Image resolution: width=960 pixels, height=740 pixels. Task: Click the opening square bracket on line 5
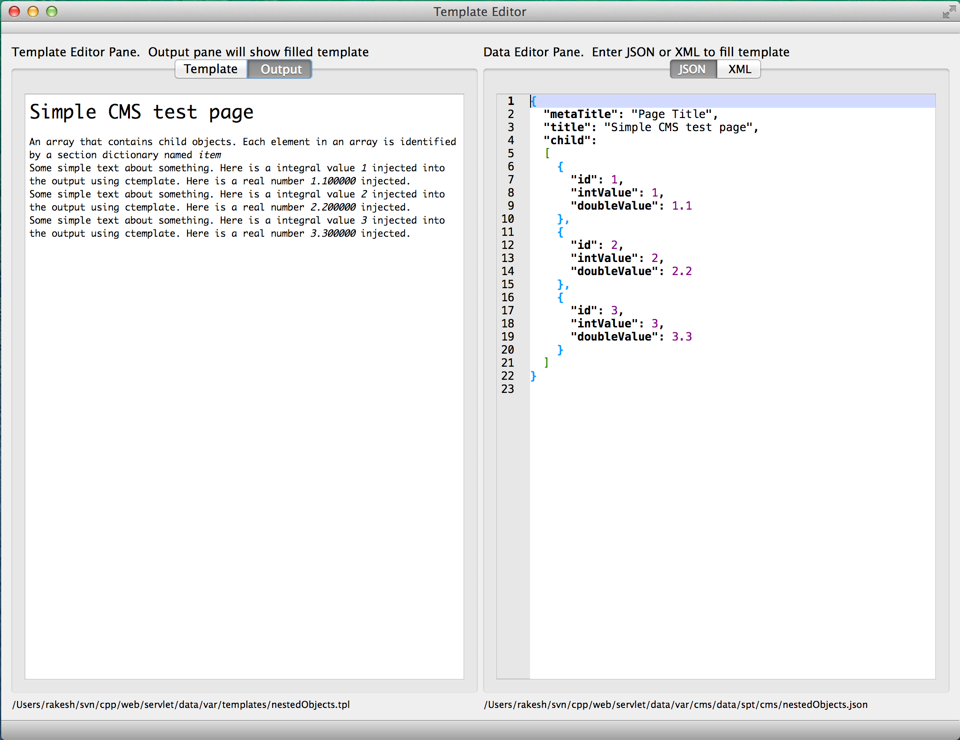(547, 154)
